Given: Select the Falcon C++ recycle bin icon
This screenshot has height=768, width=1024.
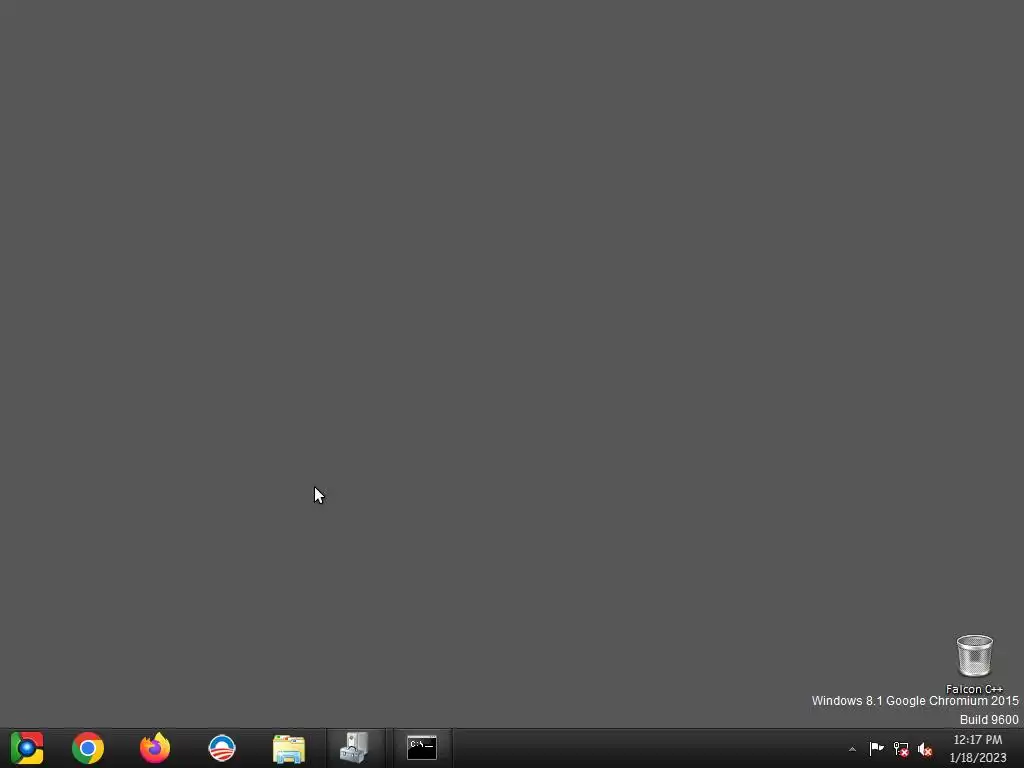Looking at the screenshot, I should point(974,655).
